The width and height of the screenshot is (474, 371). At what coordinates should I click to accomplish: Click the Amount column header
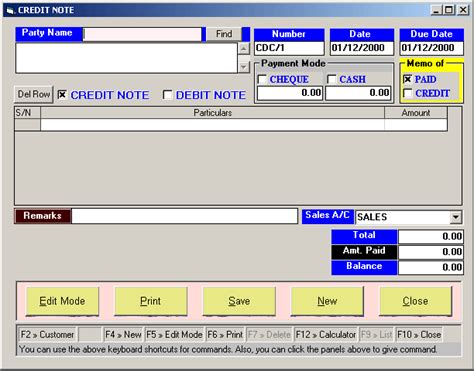point(416,113)
